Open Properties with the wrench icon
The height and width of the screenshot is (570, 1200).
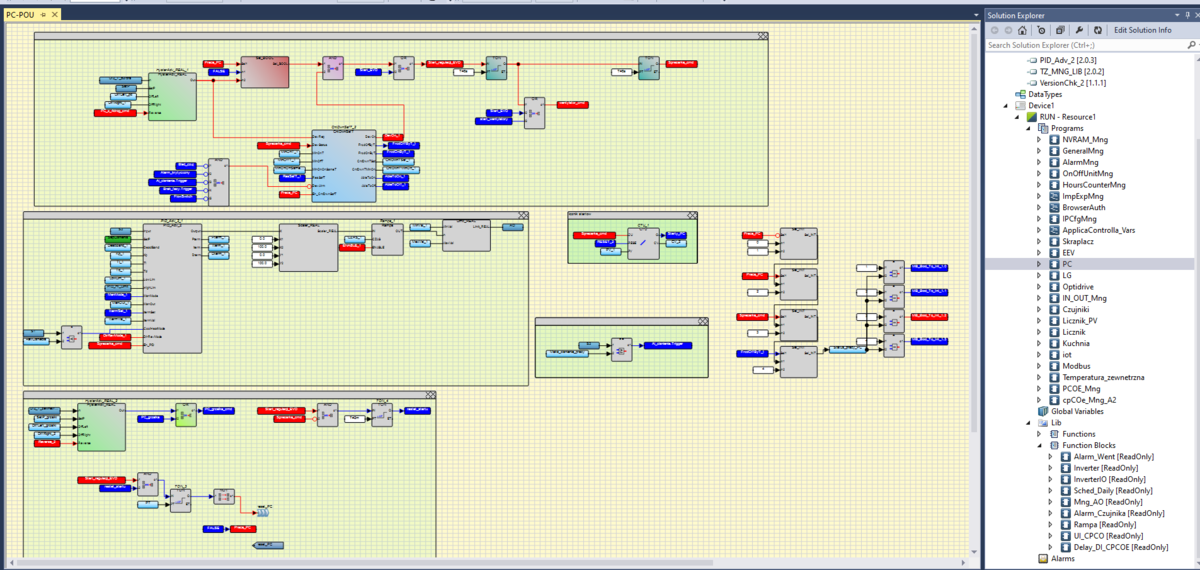pos(1079,30)
